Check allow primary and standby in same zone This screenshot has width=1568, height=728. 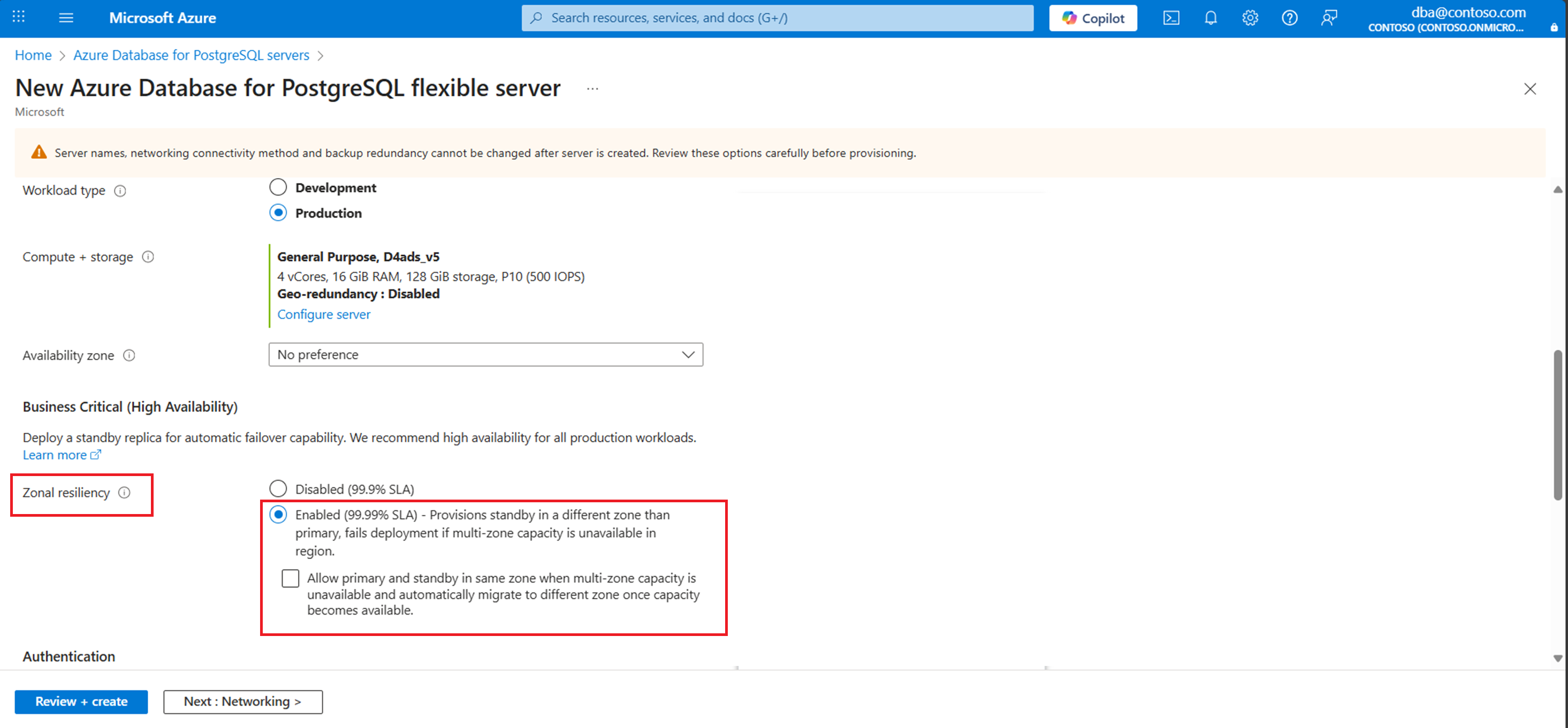[x=291, y=578]
